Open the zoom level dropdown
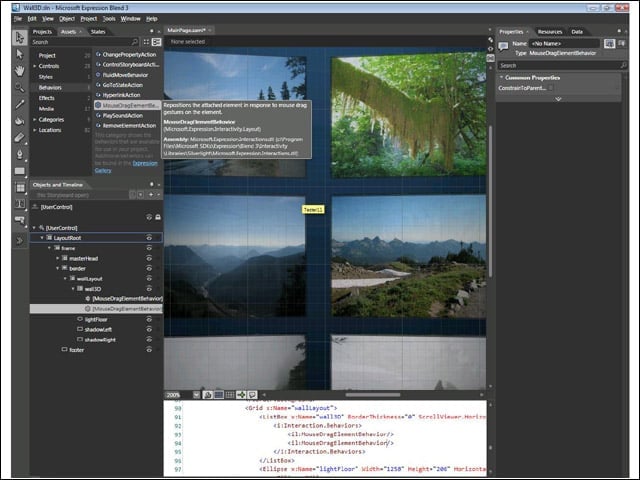The height and width of the screenshot is (480, 640). tap(196, 395)
